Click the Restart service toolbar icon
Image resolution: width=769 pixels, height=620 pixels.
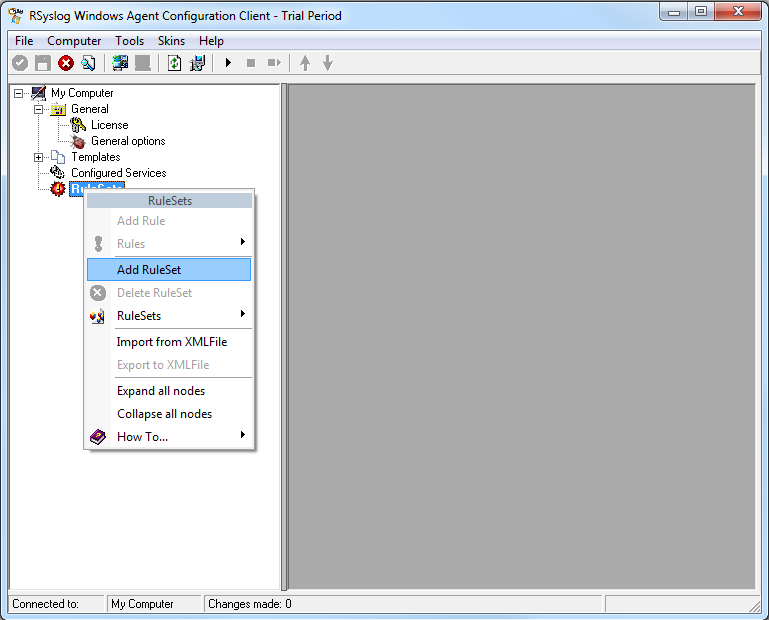tap(274, 63)
